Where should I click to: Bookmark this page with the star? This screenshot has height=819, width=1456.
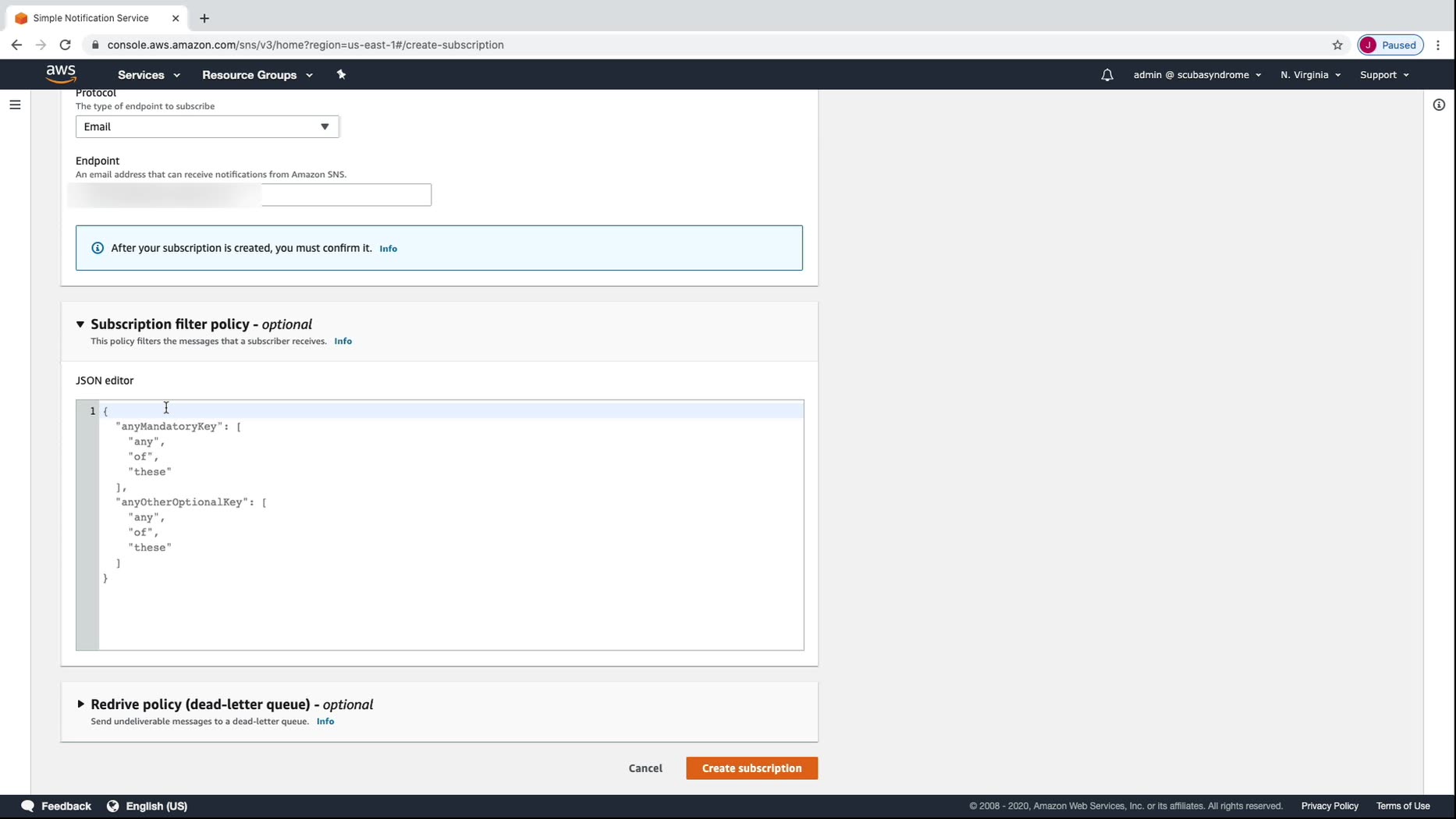pos(1337,45)
